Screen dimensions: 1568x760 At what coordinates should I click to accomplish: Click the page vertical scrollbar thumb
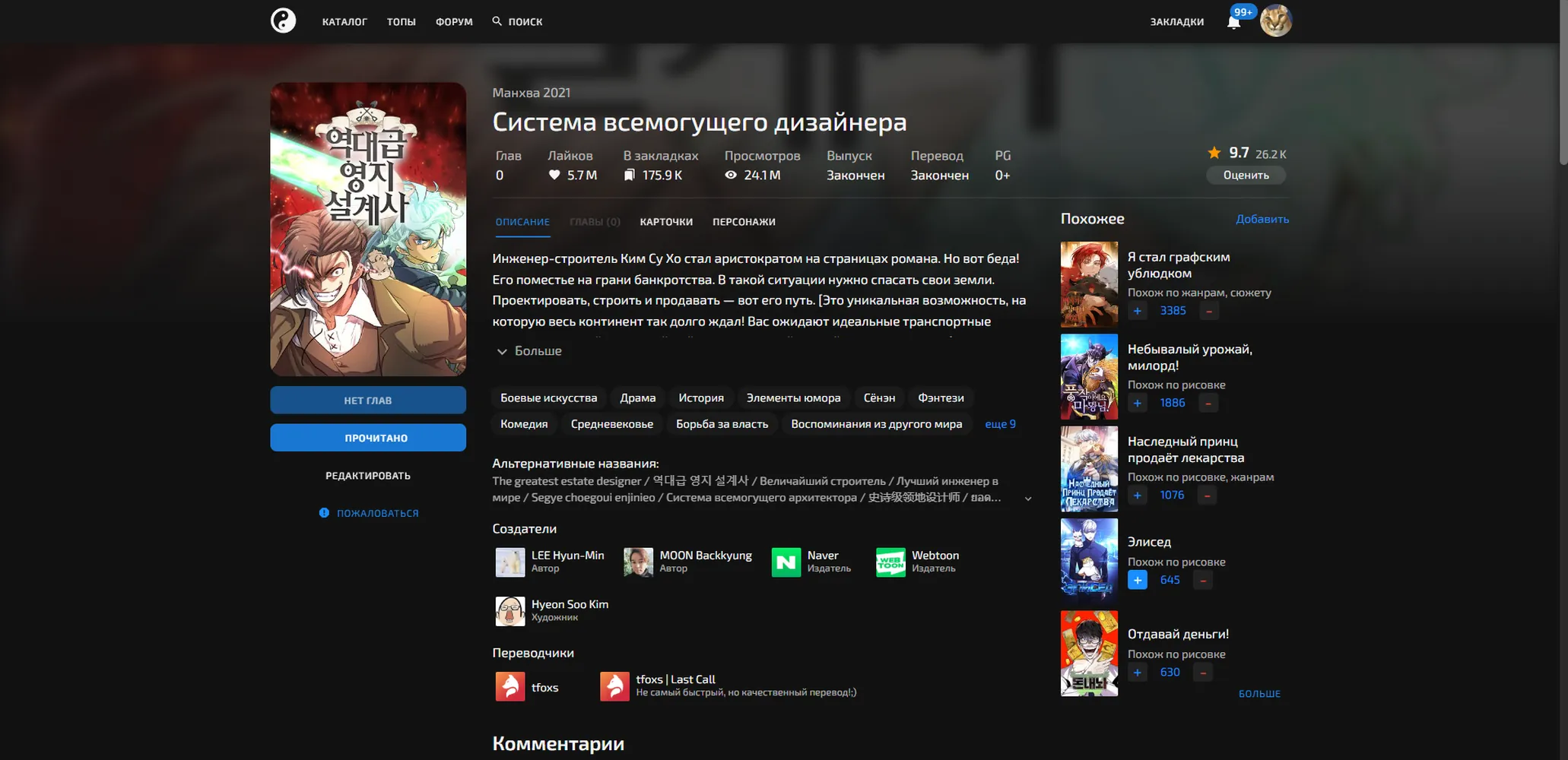[x=1563, y=82]
